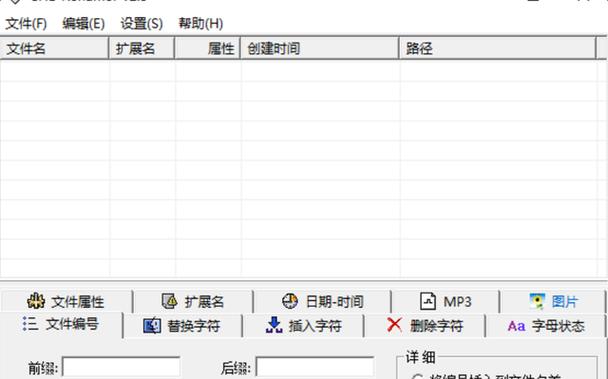Open the 文件(F) menu
Screen dimensions: 608x379
(x=26, y=24)
